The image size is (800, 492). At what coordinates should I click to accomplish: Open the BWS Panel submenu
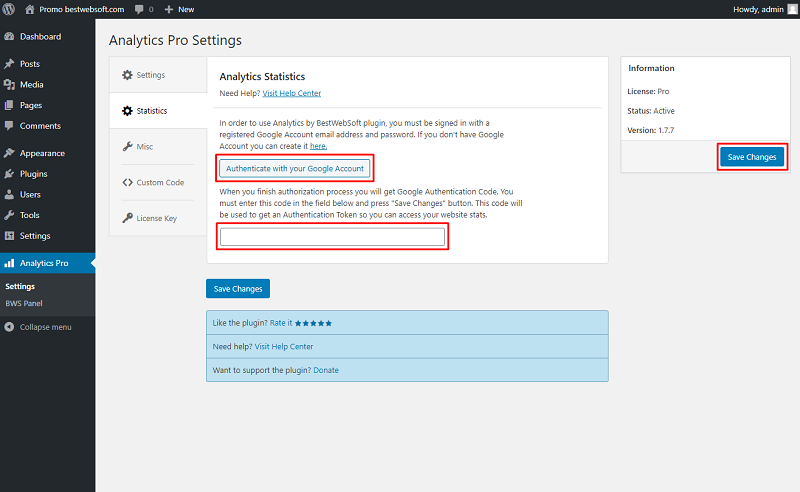[23, 303]
